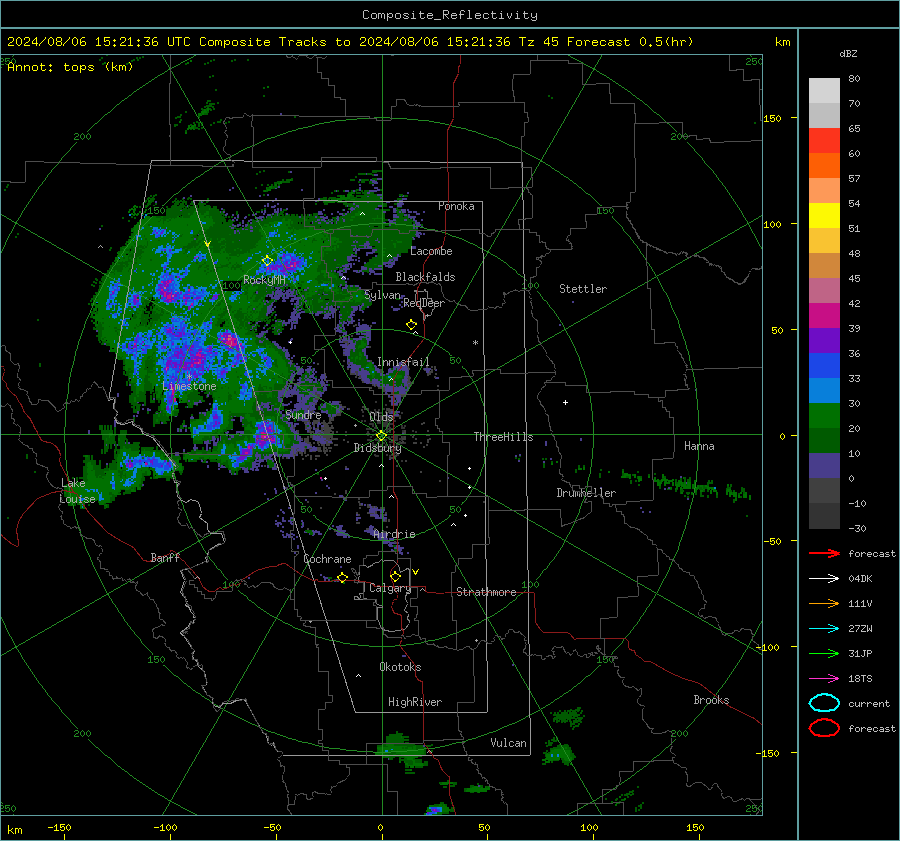
Task: Click the bright green 30-20 dBZ swatch
Action: 824,416
